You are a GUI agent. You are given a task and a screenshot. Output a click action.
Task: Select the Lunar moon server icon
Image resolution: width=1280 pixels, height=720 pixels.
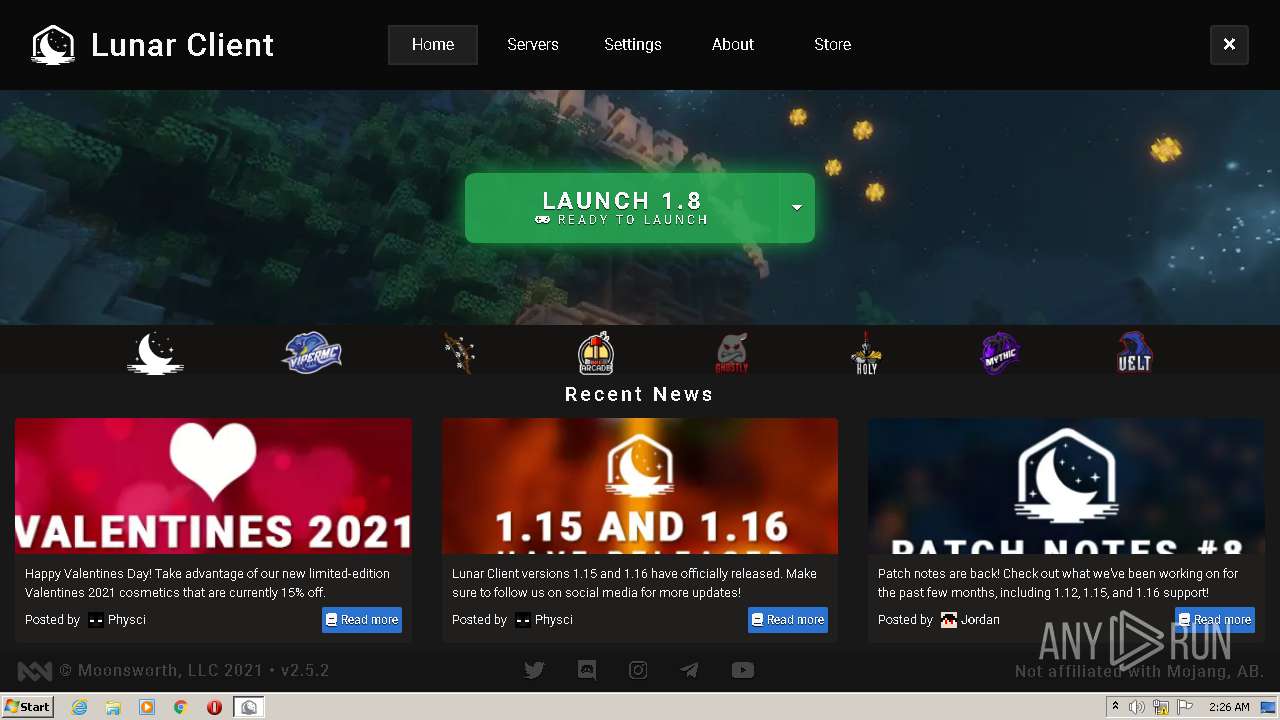click(x=155, y=353)
